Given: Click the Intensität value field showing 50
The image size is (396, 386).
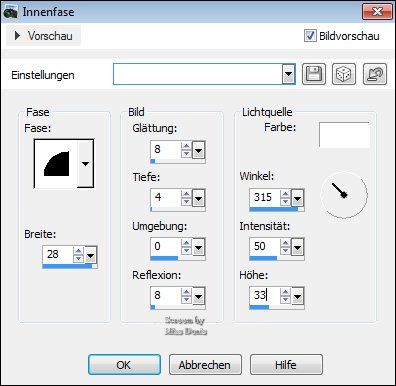Looking at the screenshot, I should (265, 247).
